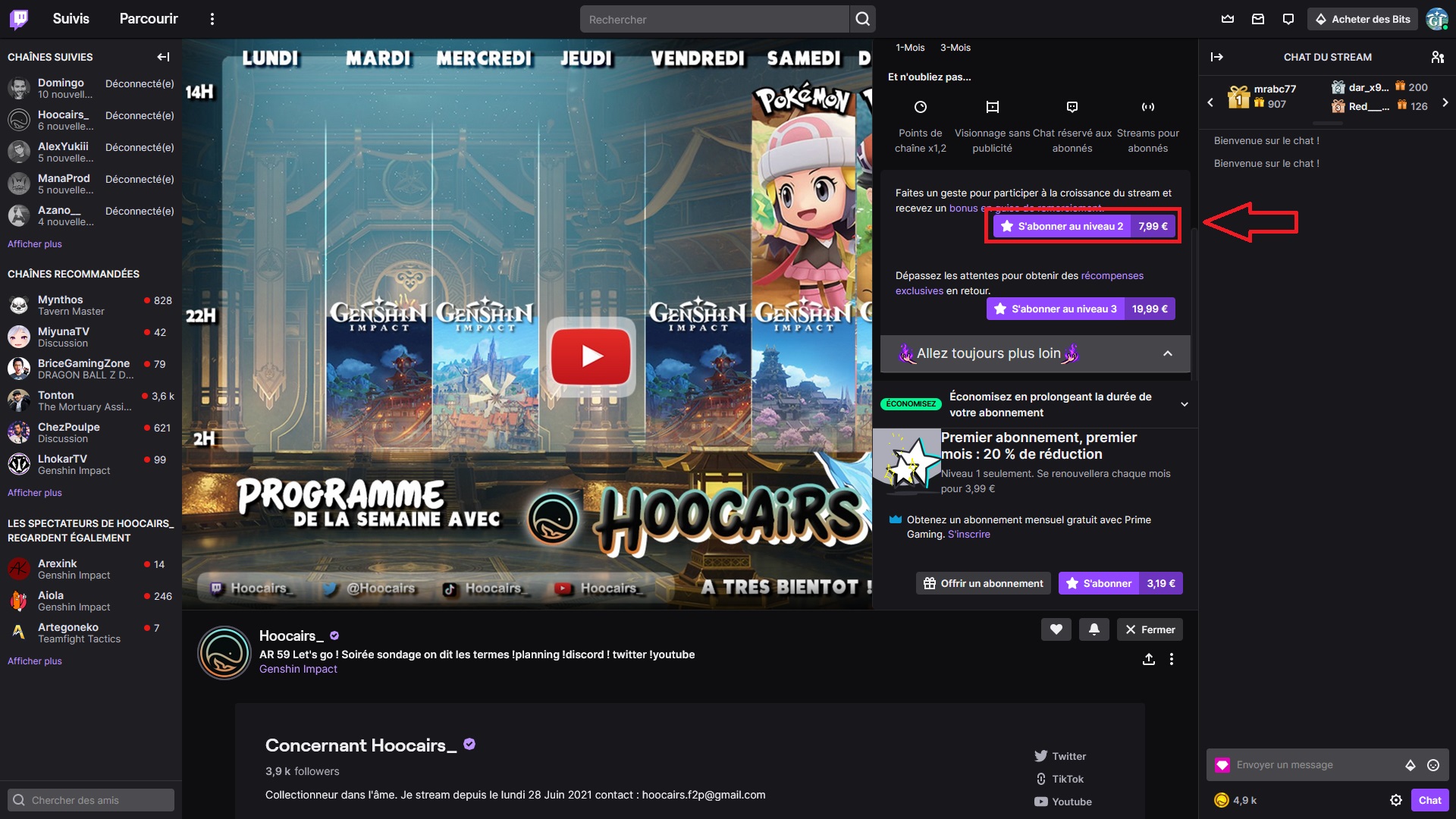Open the emote picker smiley icon

[x=1433, y=765]
